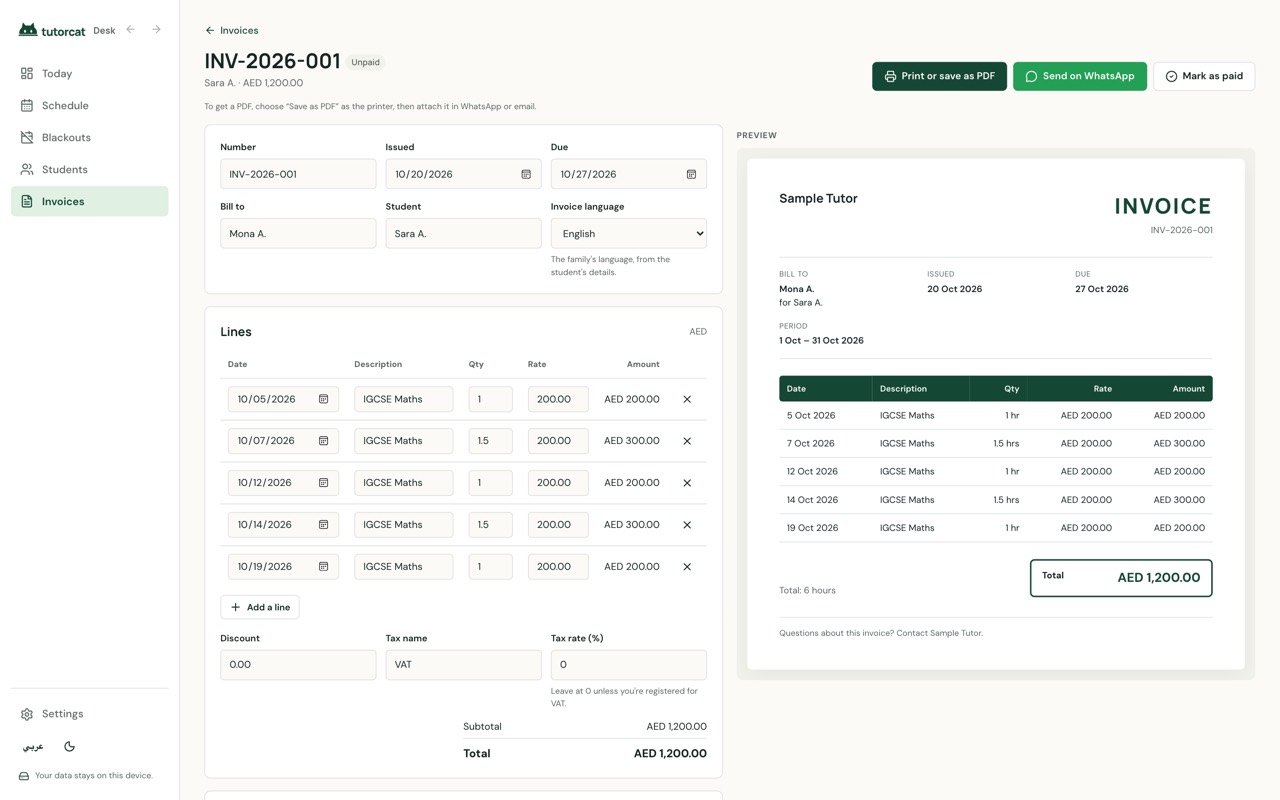Toggle dark mode moon icon
This screenshot has width=1280, height=800.
pyautogui.click(x=69, y=746)
